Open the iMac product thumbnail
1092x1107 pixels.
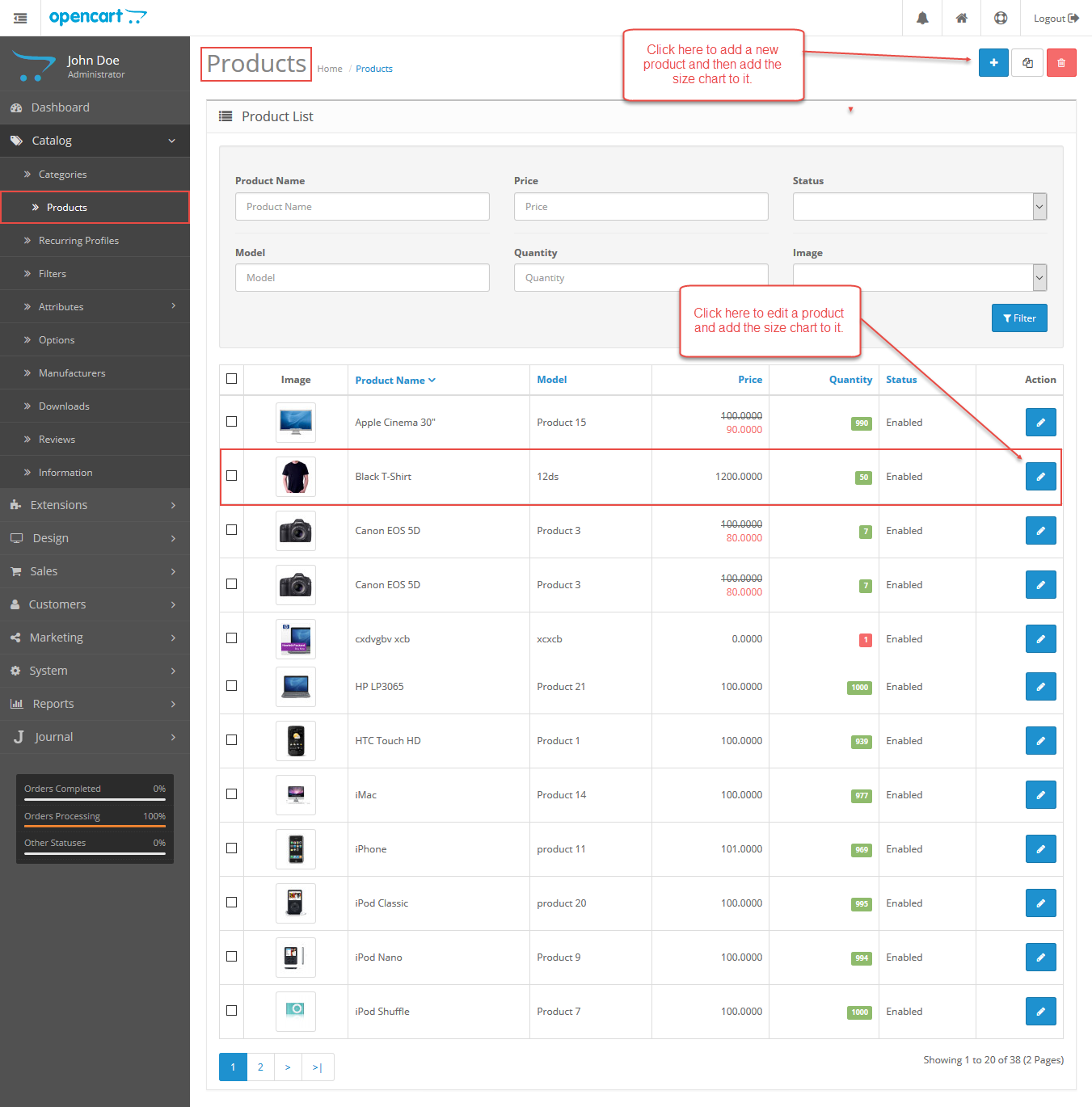point(296,795)
